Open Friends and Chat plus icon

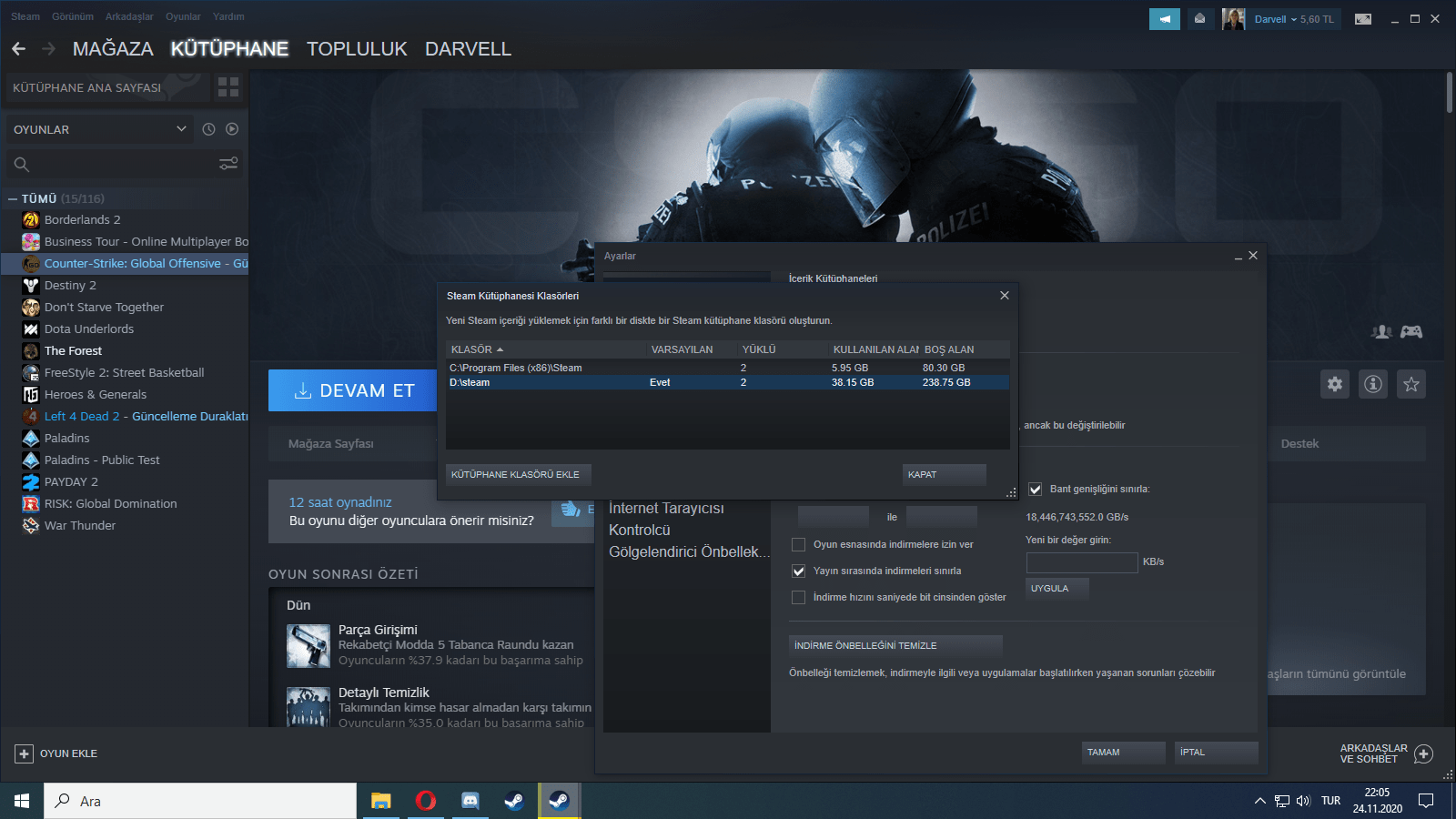click(1424, 753)
